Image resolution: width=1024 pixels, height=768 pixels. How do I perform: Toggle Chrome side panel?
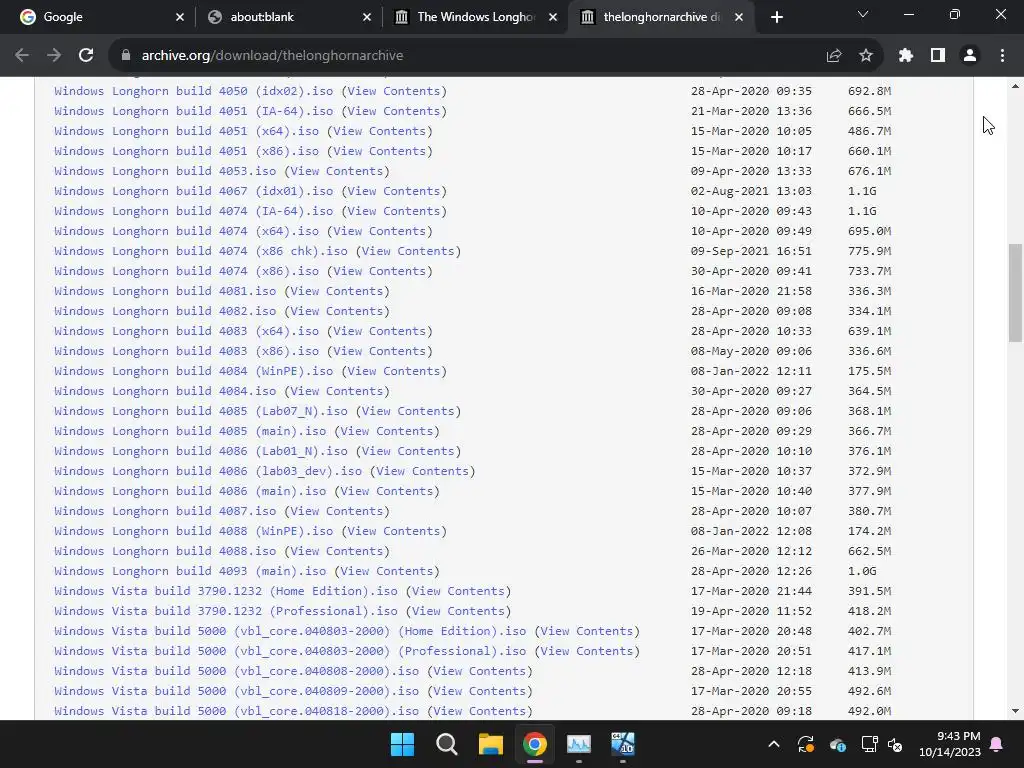(938, 56)
